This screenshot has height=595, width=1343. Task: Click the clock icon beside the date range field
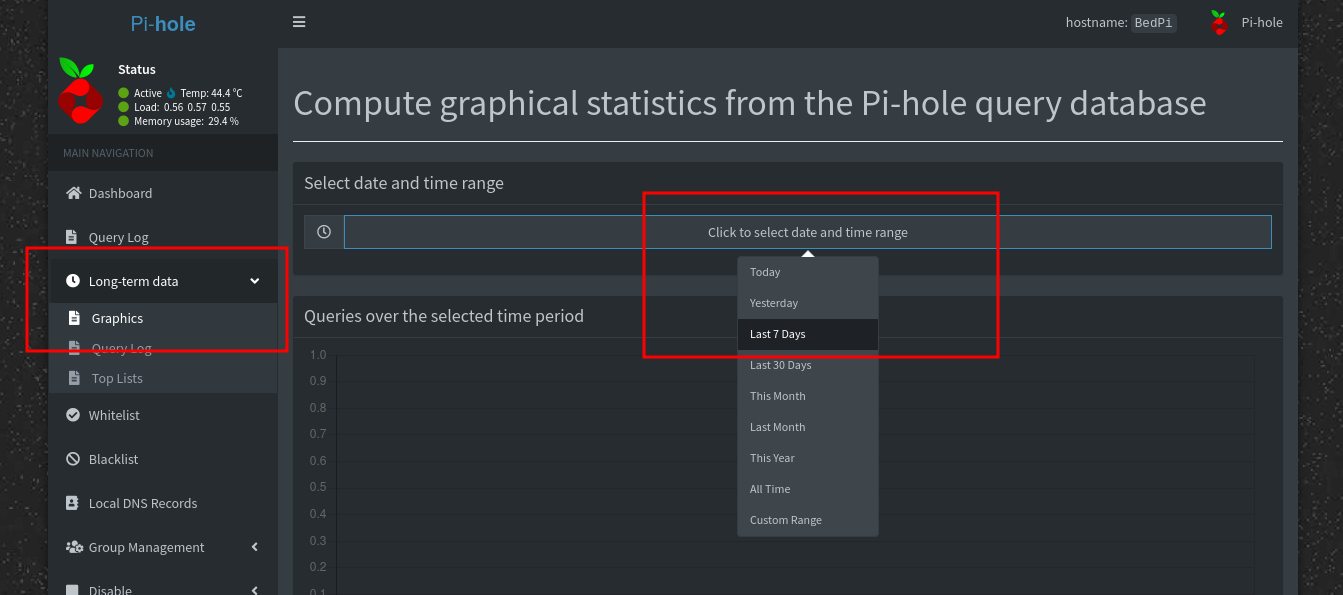coord(324,232)
